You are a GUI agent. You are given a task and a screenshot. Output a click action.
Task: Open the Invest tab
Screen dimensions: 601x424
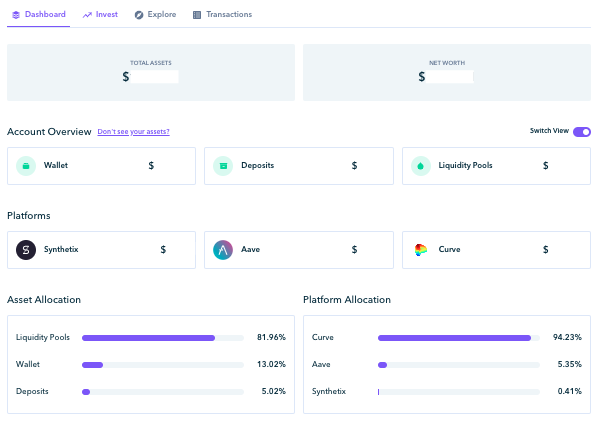point(100,15)
